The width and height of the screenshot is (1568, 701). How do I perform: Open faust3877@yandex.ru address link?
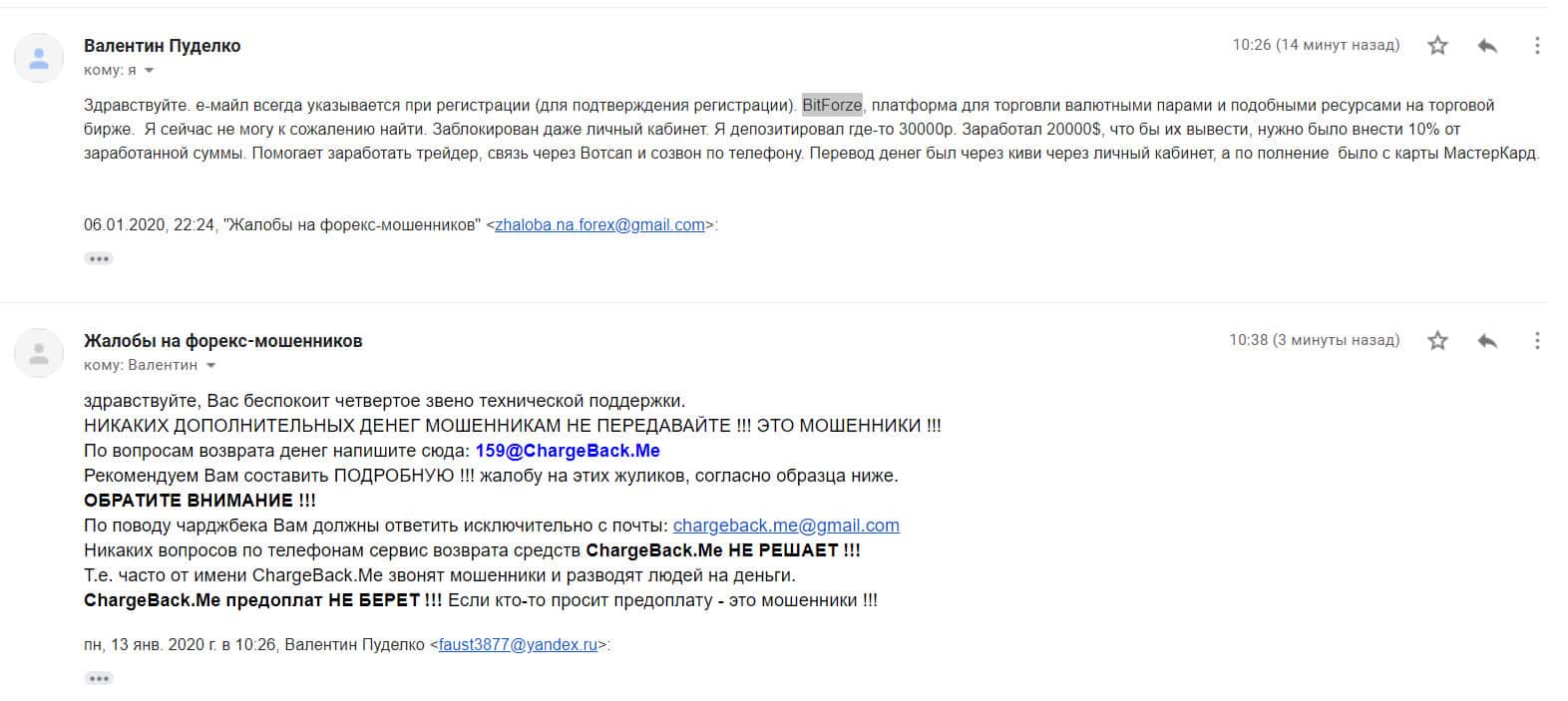click(x=518, y=645)
